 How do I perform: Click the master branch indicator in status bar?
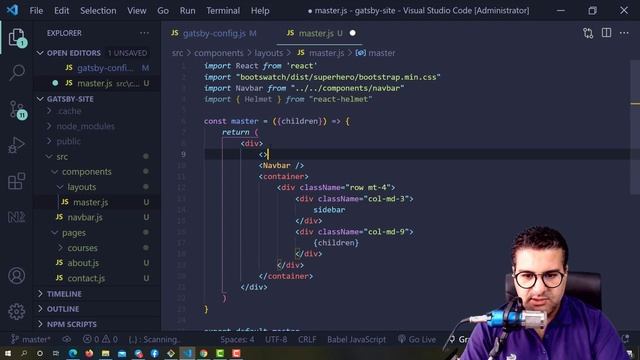coord(31,339)
